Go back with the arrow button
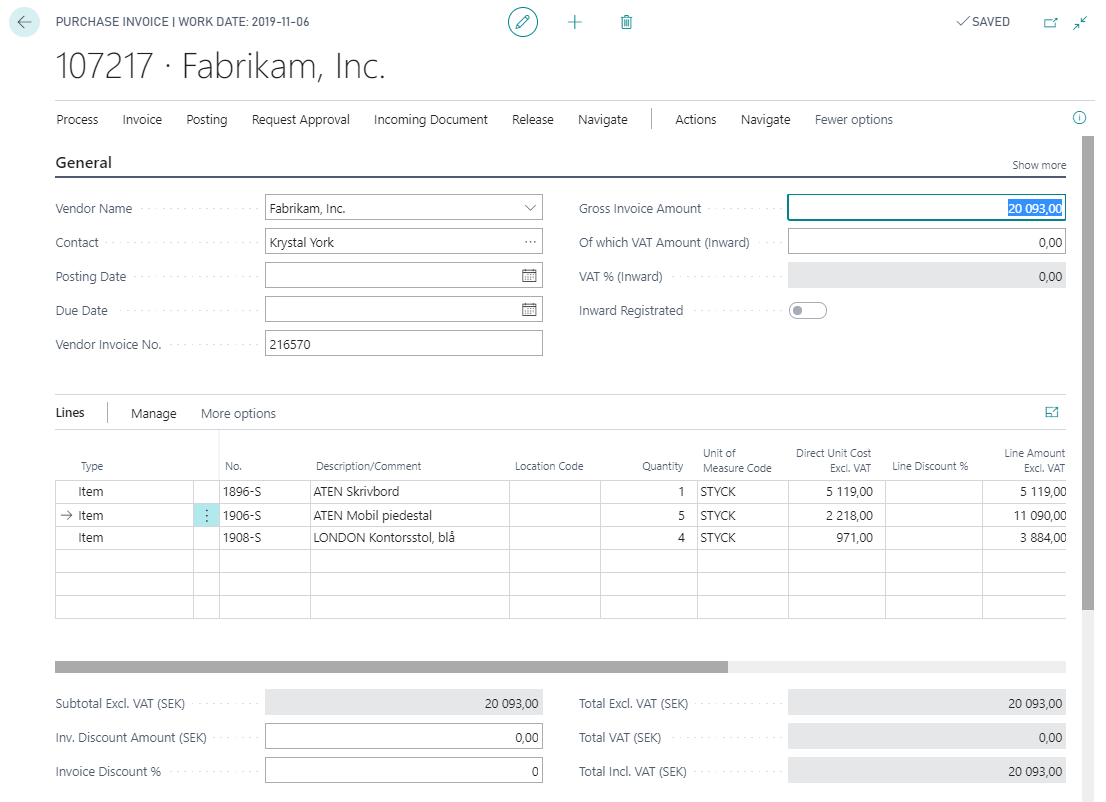The image size is (1106, 802). pyautogui.click(x=24, y=22)
